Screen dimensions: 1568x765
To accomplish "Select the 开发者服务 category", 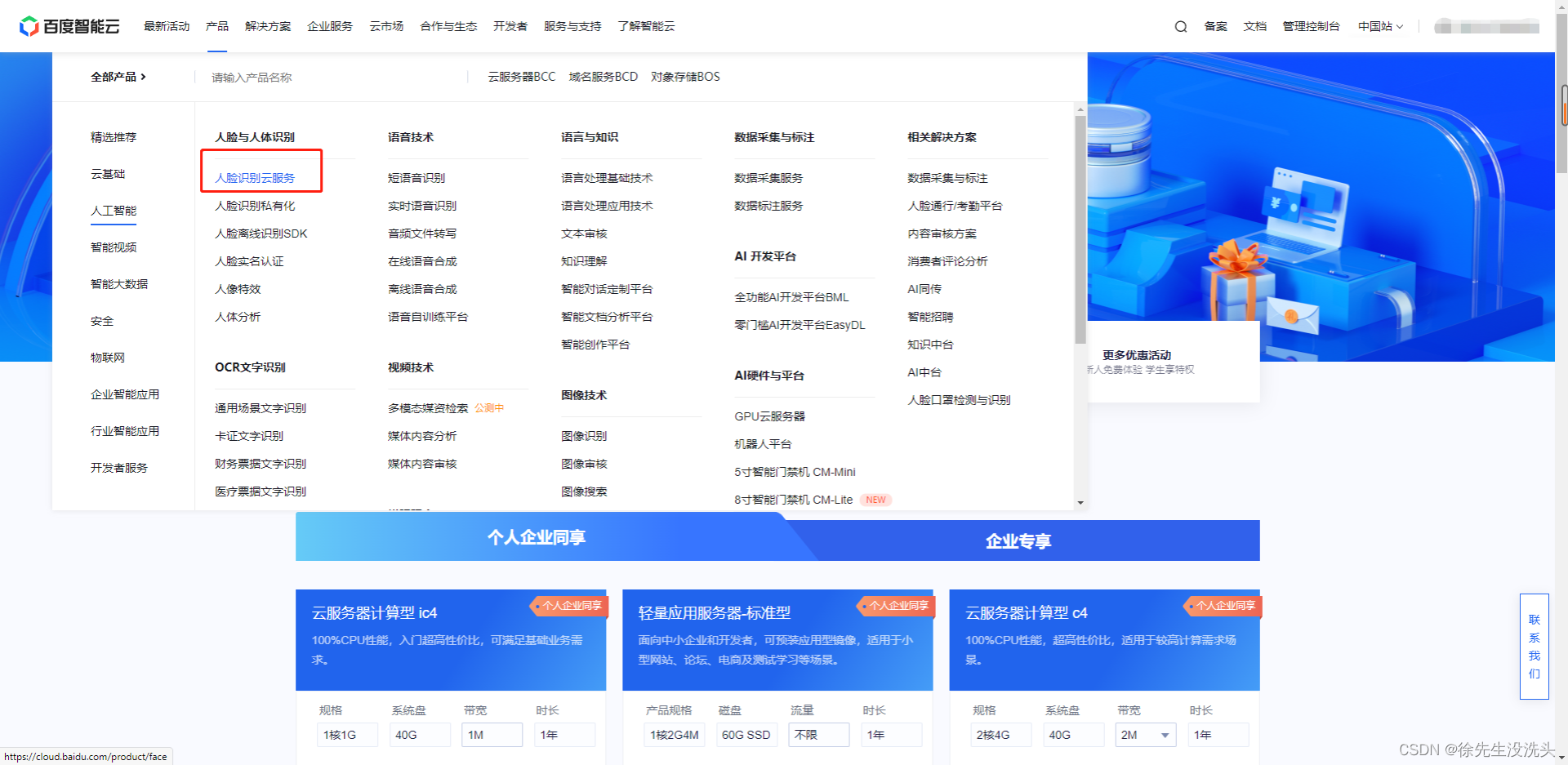I will (119, 468).
